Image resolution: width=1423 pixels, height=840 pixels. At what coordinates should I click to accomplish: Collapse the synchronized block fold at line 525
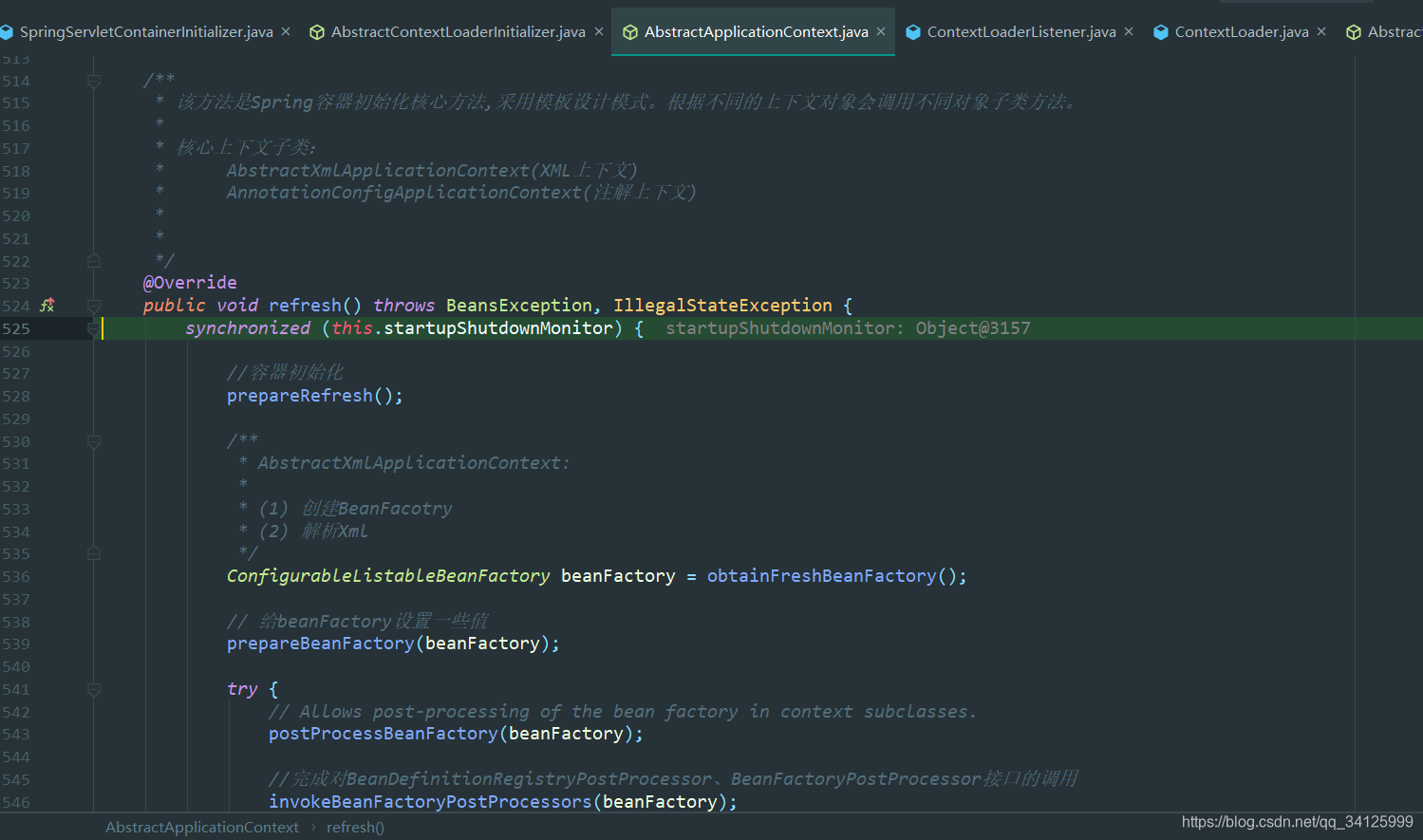(92, 328)
